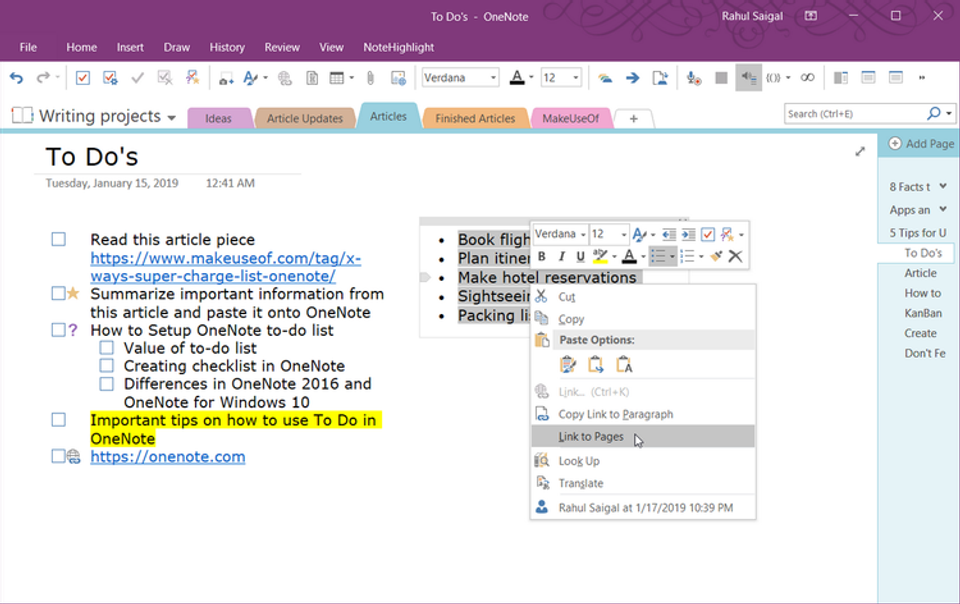Click increase indent in mini toolbar
The width and height of the screenshot is (960, 604).
pos(688,234)
